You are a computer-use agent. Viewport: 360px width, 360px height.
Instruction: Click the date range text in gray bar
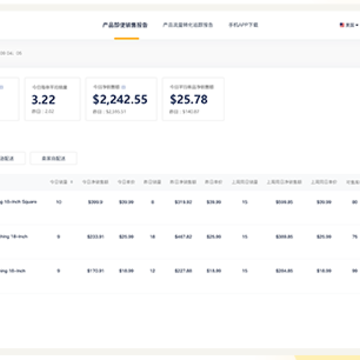pyautogui.click(x=11, y=53)
